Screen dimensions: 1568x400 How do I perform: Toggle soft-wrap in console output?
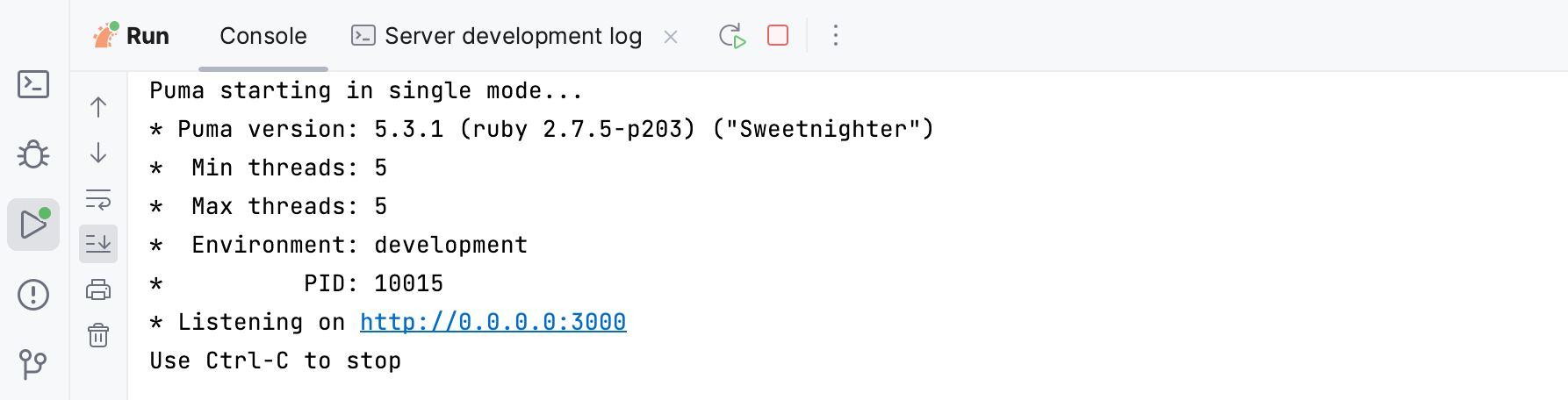pyautogui.click(x=98, y=199)
